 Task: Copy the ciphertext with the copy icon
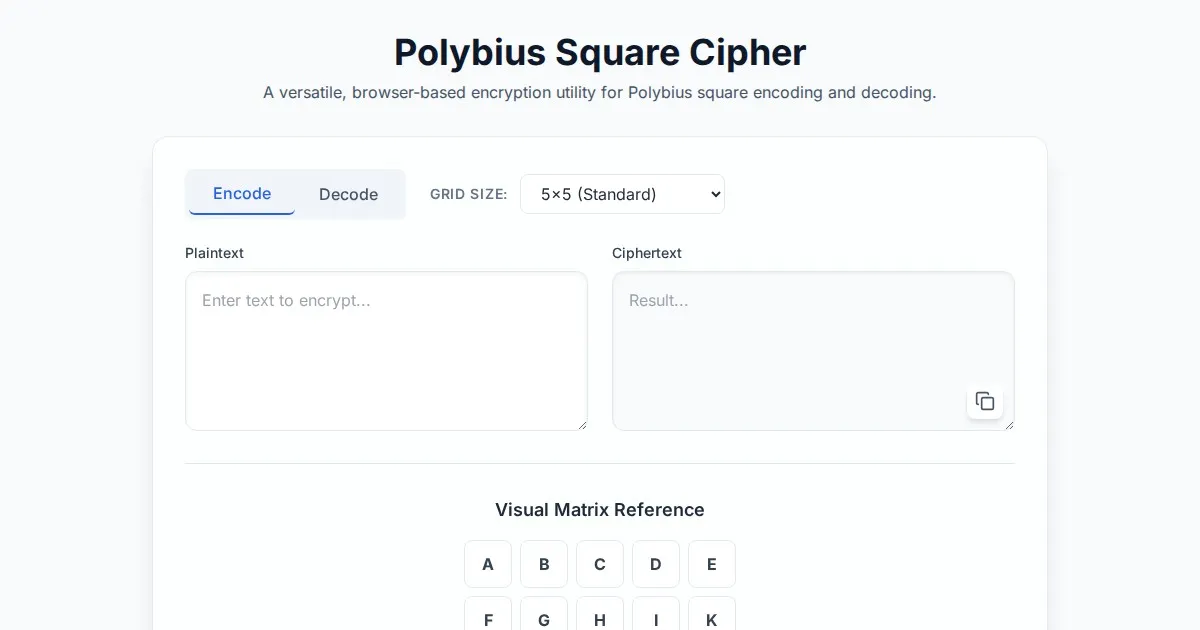pos(985,401)
